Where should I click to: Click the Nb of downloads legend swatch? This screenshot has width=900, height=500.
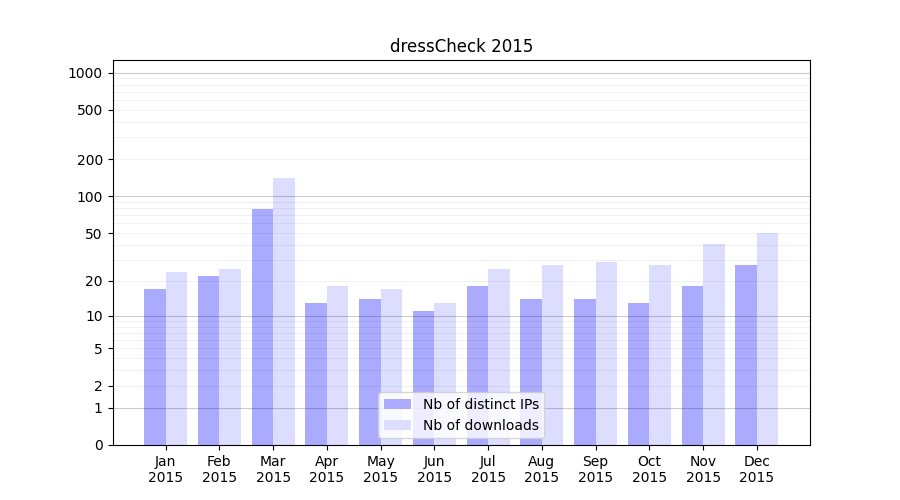(397, 425)
